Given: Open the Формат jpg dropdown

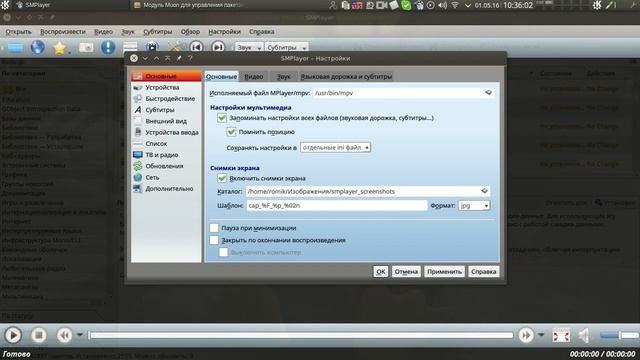Looking at the screenshot, I should (x=474, y=205).
